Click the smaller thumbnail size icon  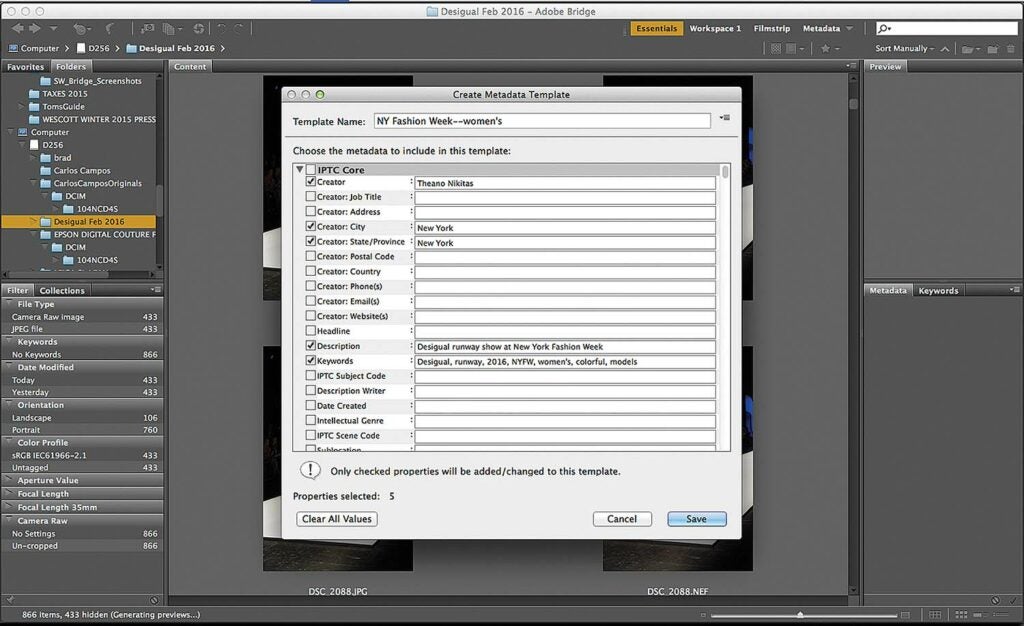pyautogui.click(x=703, y=615)
